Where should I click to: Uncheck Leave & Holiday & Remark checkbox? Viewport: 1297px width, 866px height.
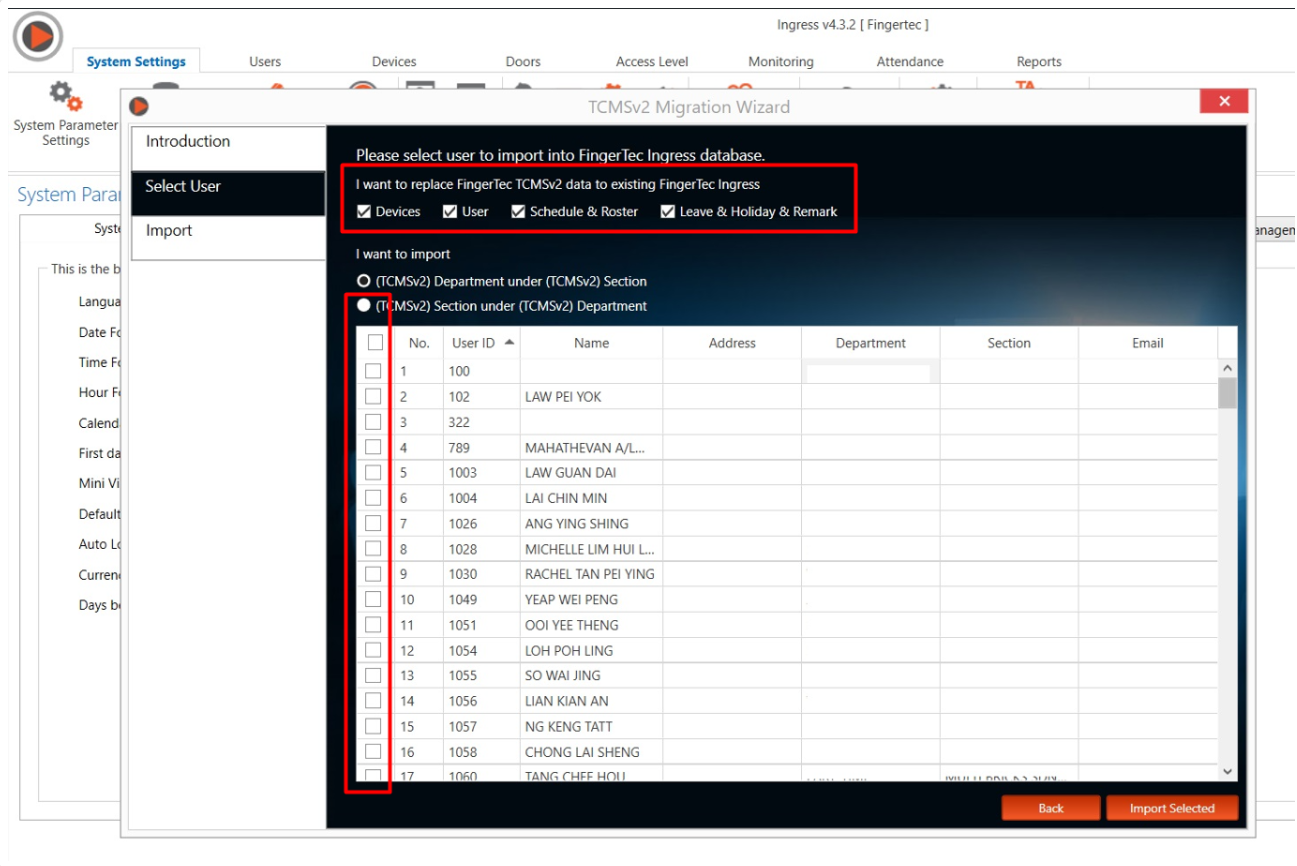tap(668, 211)
